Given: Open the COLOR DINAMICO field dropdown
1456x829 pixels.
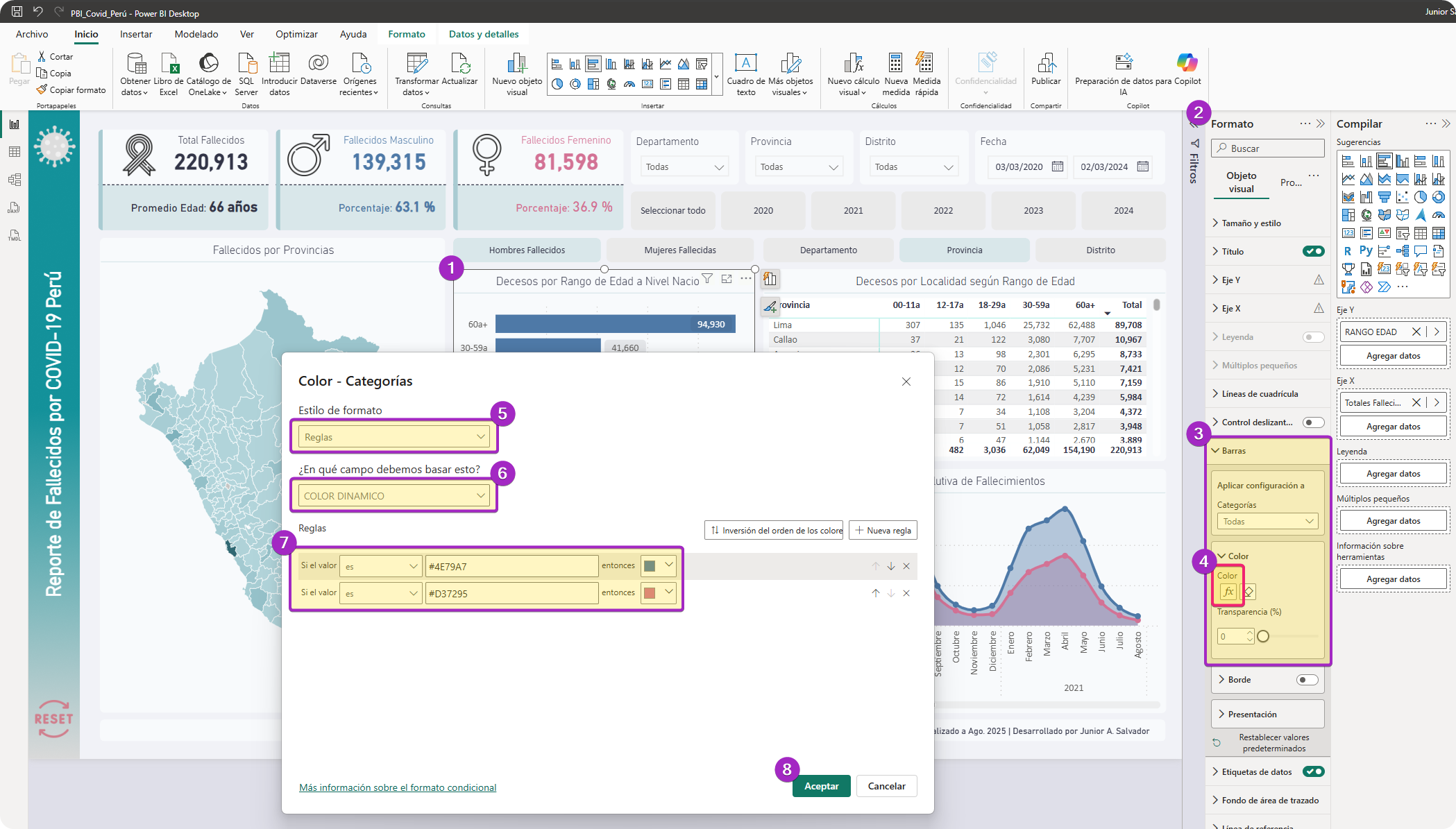Looking at the screenshot, I should pos(393,496).
